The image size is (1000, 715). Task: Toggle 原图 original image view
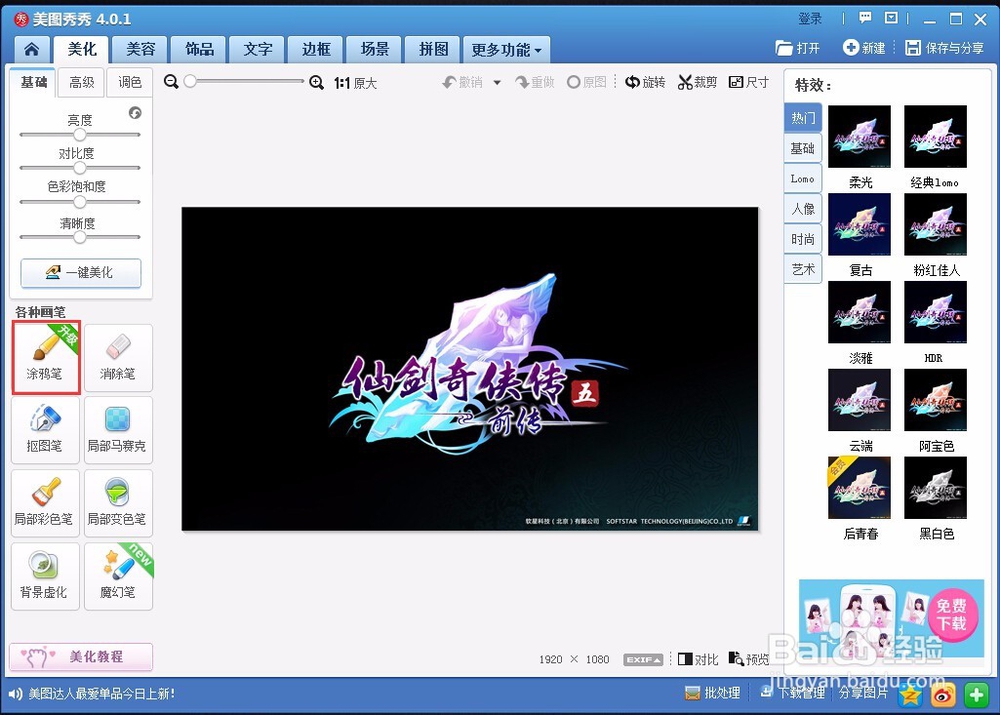[x=587, y=82]
